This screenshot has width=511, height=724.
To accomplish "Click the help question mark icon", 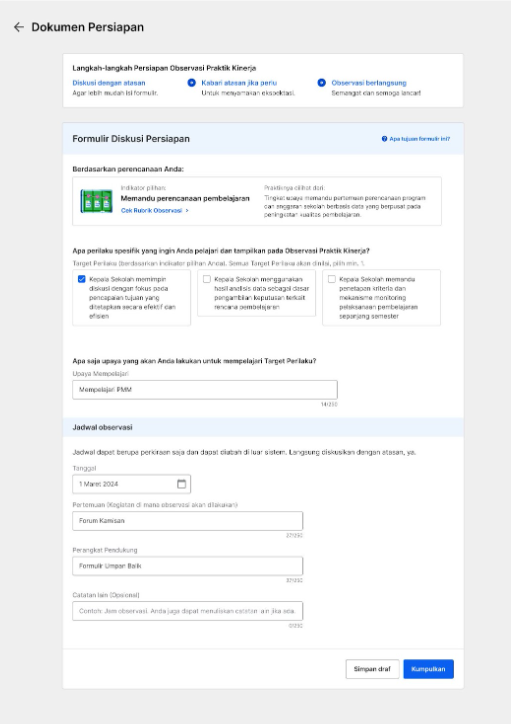I will (384, 139).
